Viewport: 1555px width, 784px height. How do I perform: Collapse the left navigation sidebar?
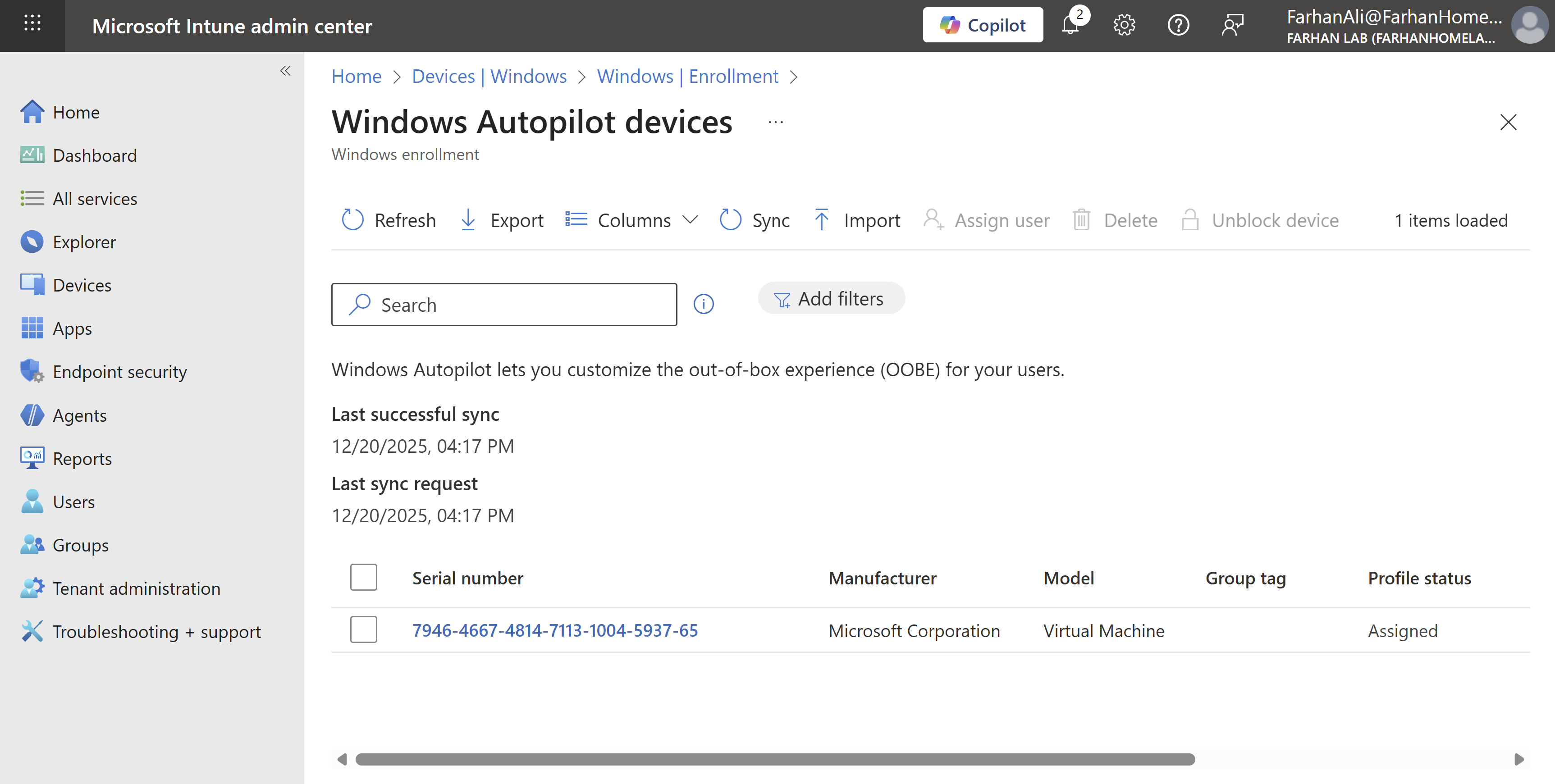tap(285, 71)
